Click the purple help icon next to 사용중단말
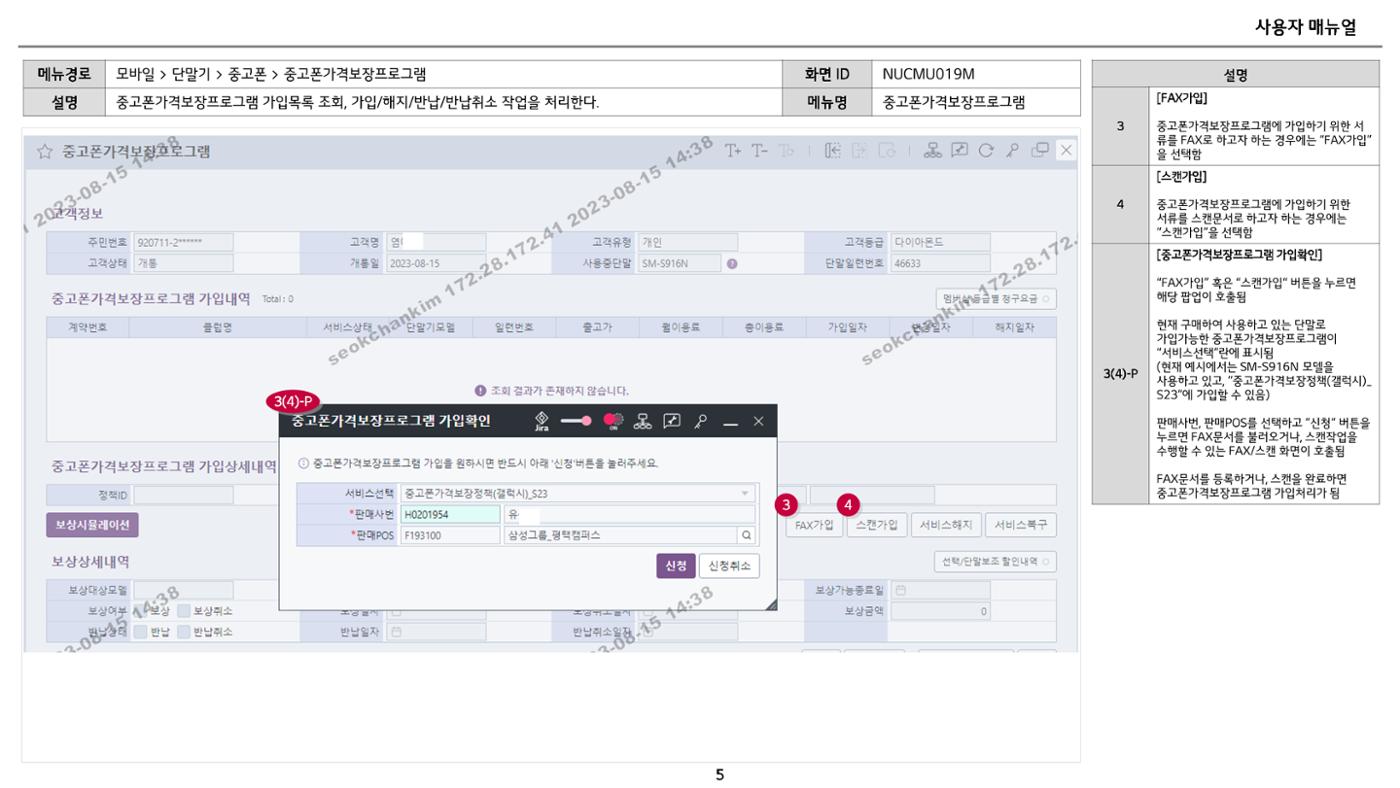Image resolution: width=1400 pixels, height=788 pixels. [732, 264]
